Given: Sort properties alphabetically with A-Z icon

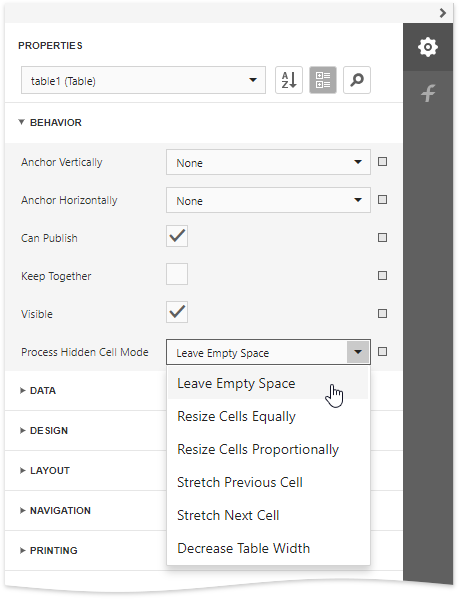Looking at the screenshot, I should (289, 80).
